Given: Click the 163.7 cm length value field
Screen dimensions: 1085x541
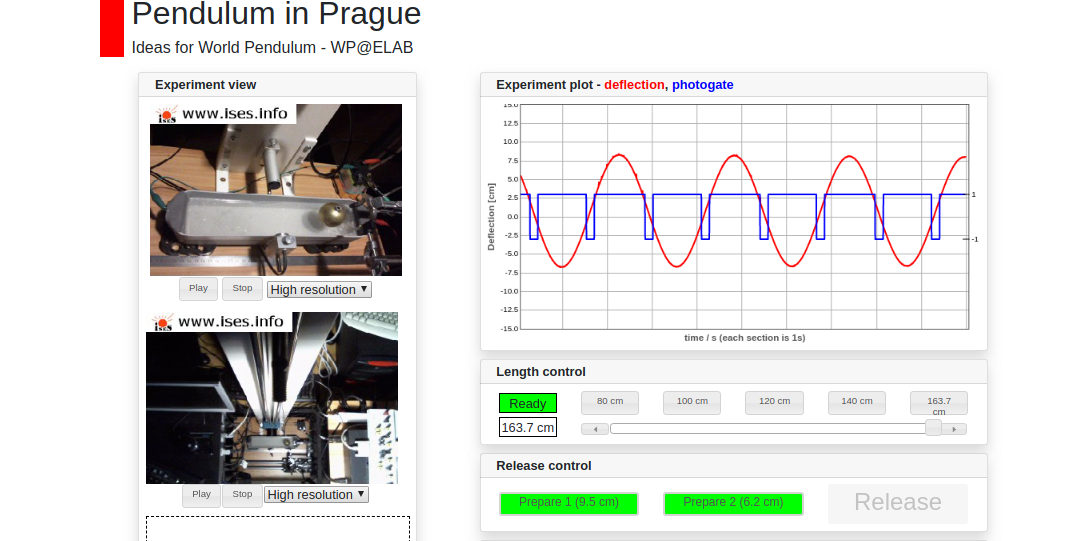Looking at the screenshot, I should pyautogui.click(x=528, y=428).
